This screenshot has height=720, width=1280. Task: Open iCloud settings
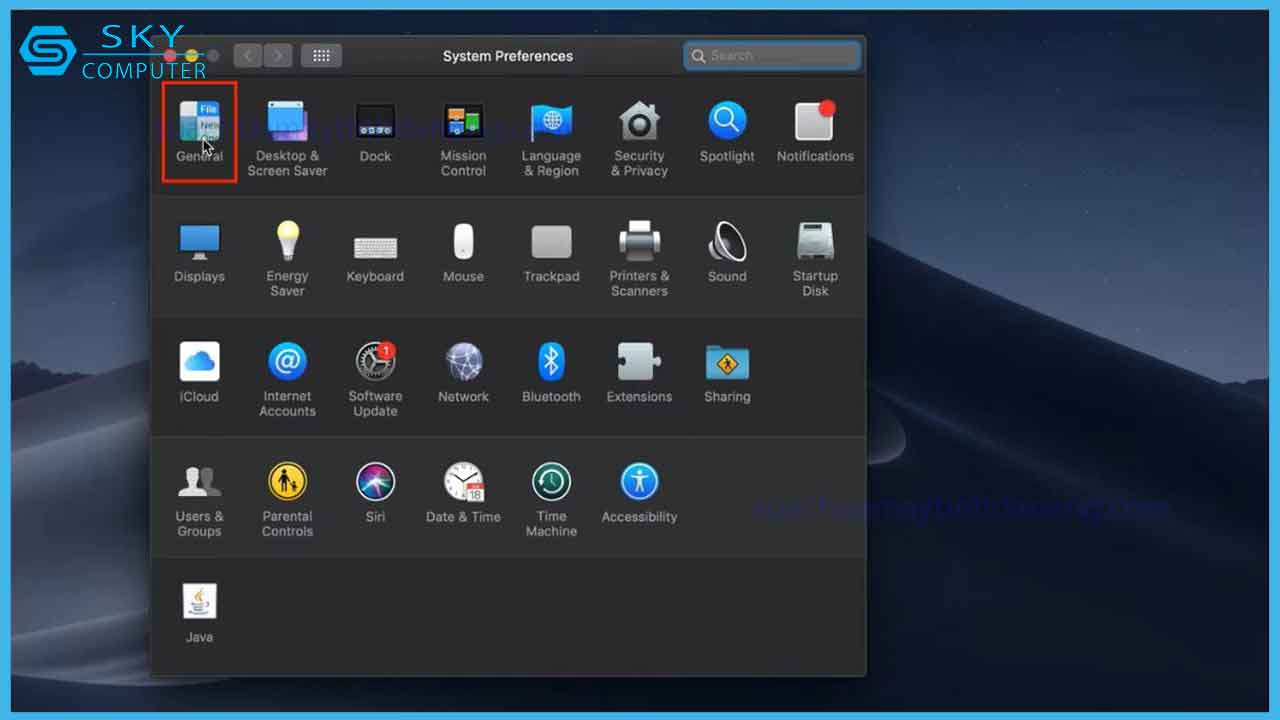[199, 372]
